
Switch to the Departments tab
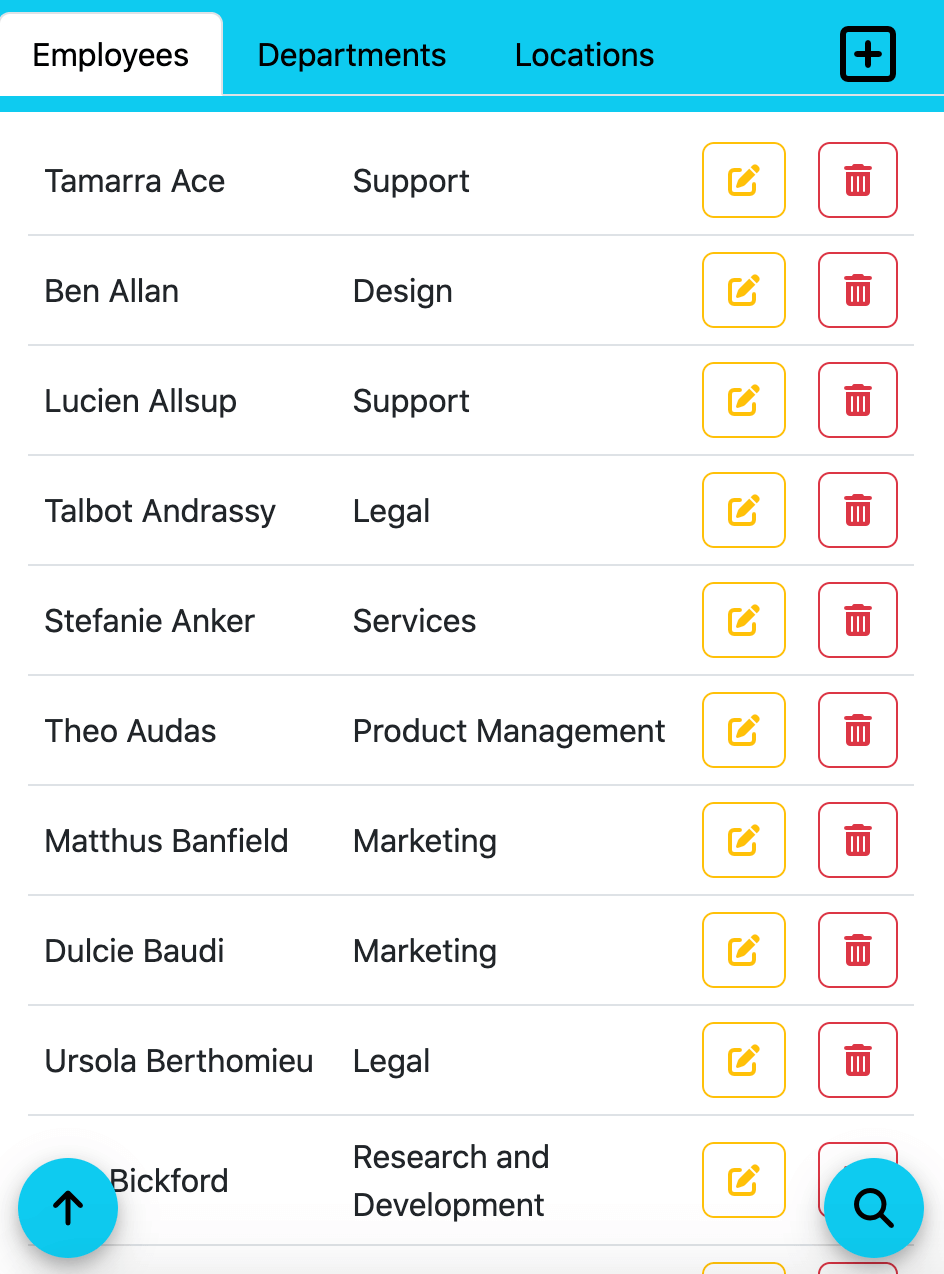352,55
